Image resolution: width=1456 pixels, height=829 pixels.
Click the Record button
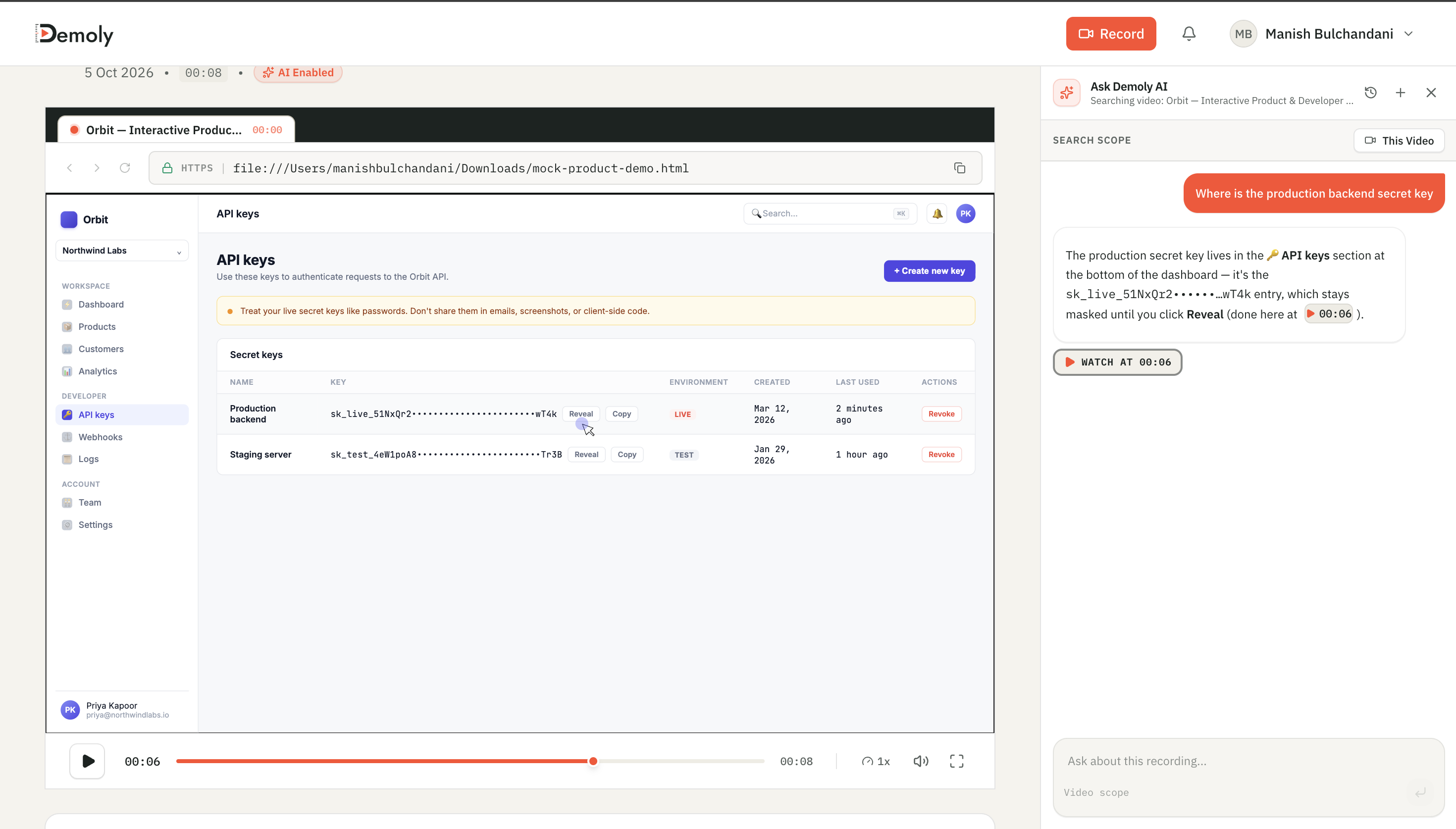click(1110, 34)
